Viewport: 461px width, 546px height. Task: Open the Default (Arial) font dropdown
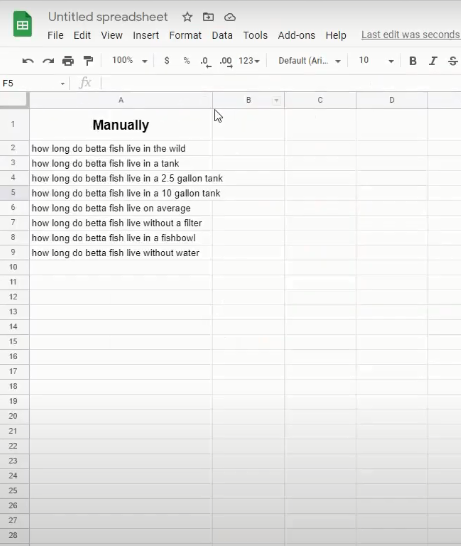pyautogui.click(x=309, y=61)
